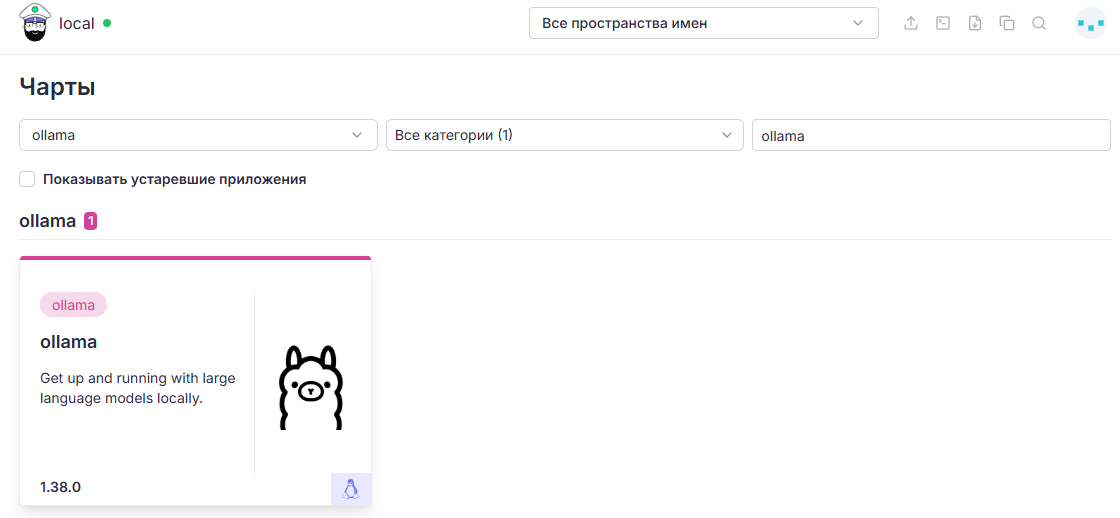The height and width of the screenshot is (518, 1120).
Task: Open the 'Все категории (1)' dropdown
Action: (564, 135)
